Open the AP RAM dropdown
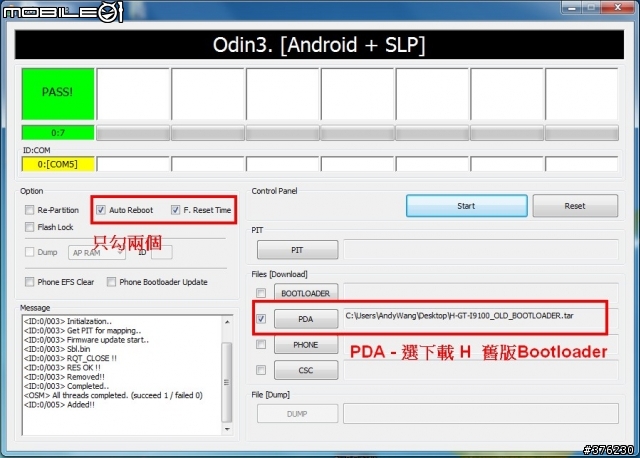 [x=97, y=253]
